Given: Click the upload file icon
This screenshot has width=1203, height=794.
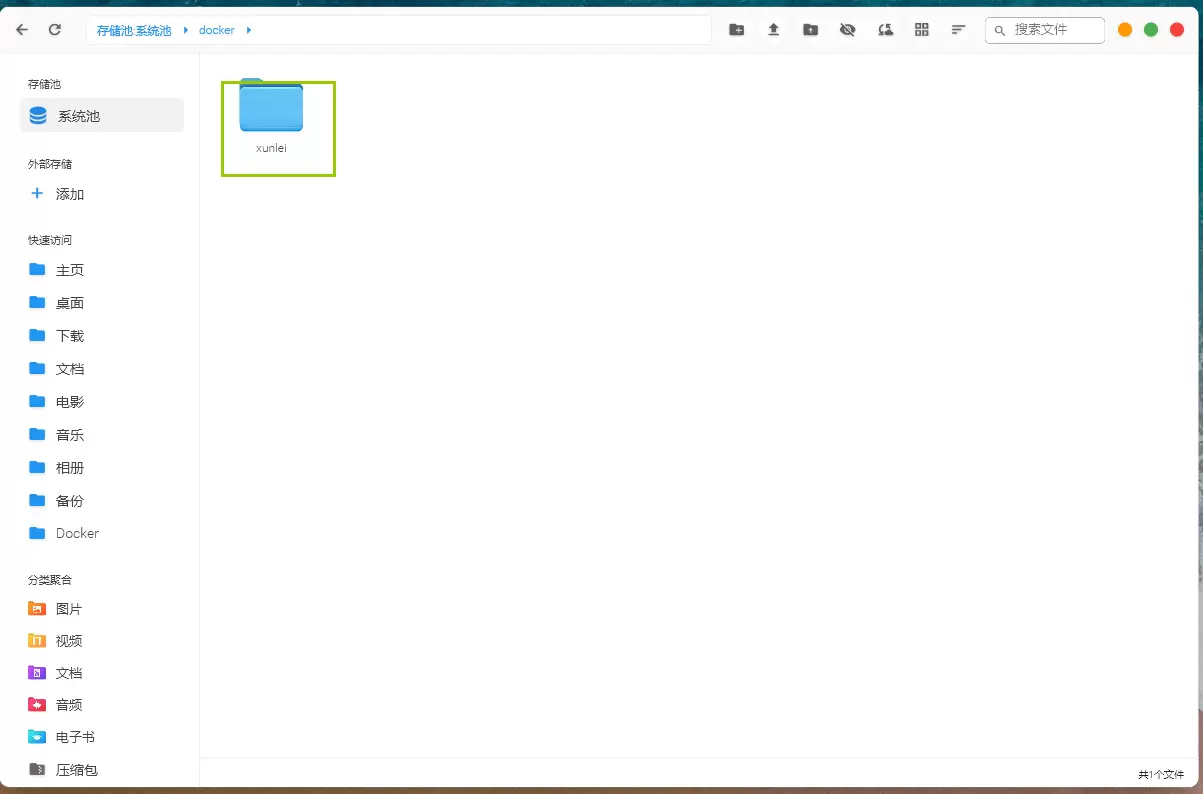Looking at the screenshot, I should 773,30.
